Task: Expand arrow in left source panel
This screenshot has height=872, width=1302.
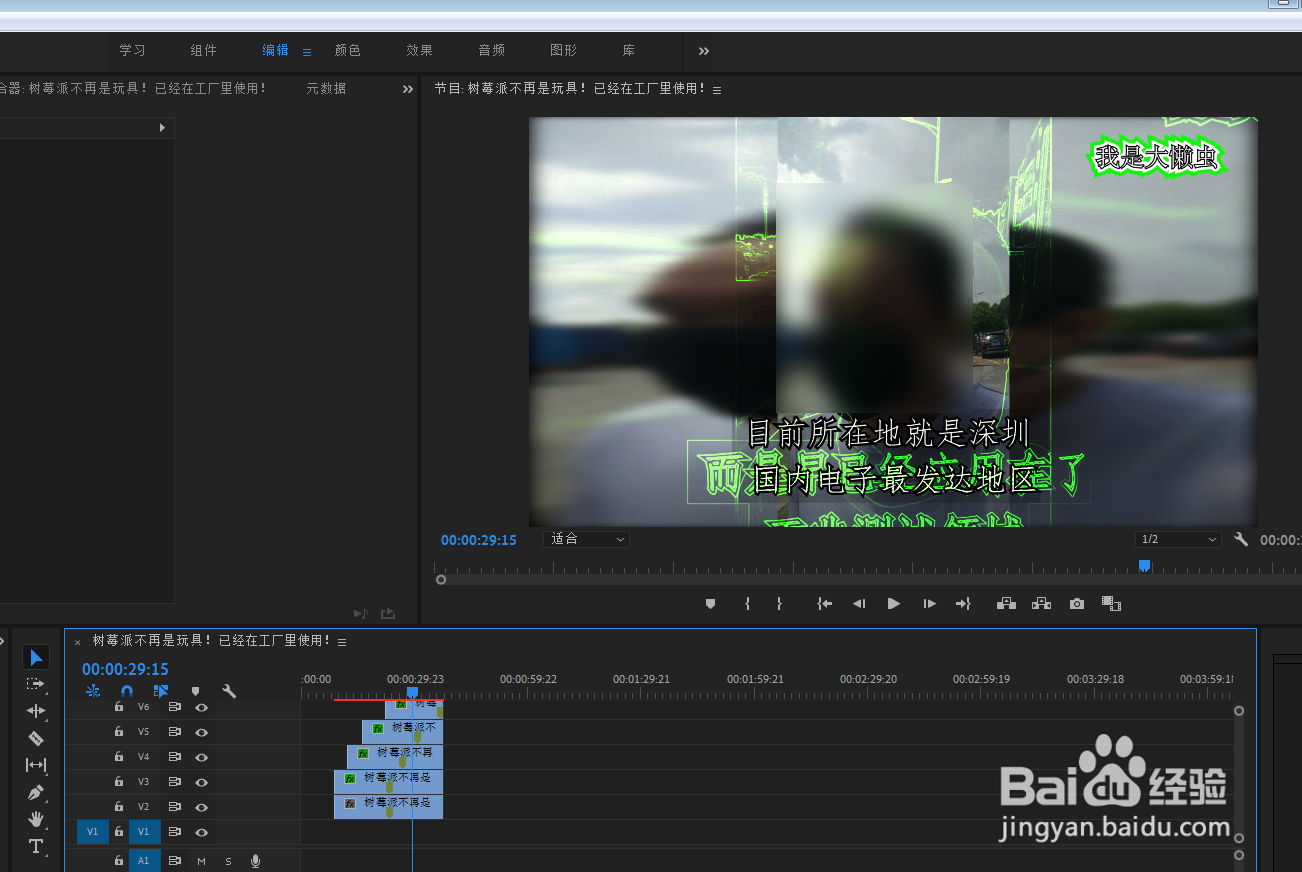Action: pos(162,128)
